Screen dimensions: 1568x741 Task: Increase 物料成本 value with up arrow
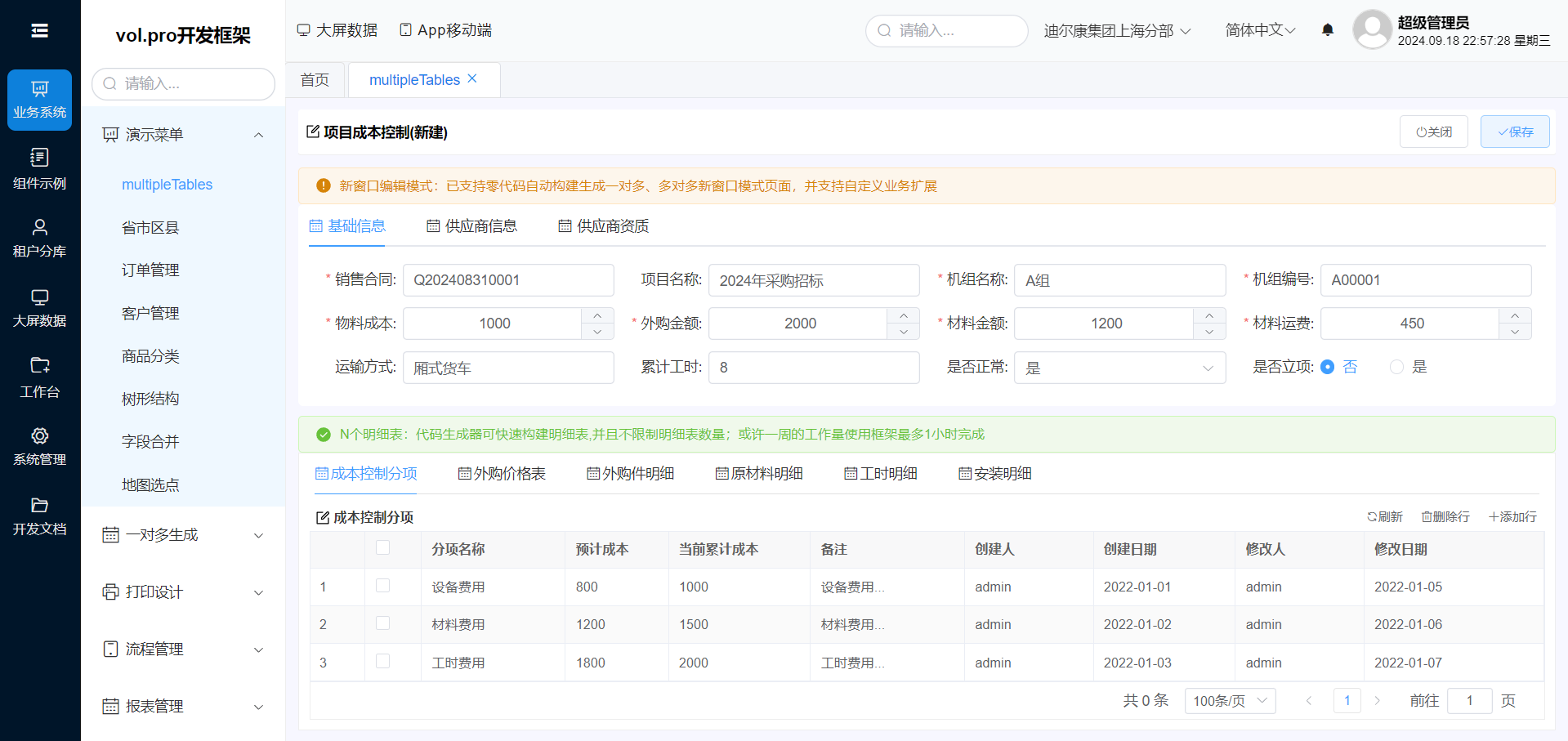(x=597, y=315)
